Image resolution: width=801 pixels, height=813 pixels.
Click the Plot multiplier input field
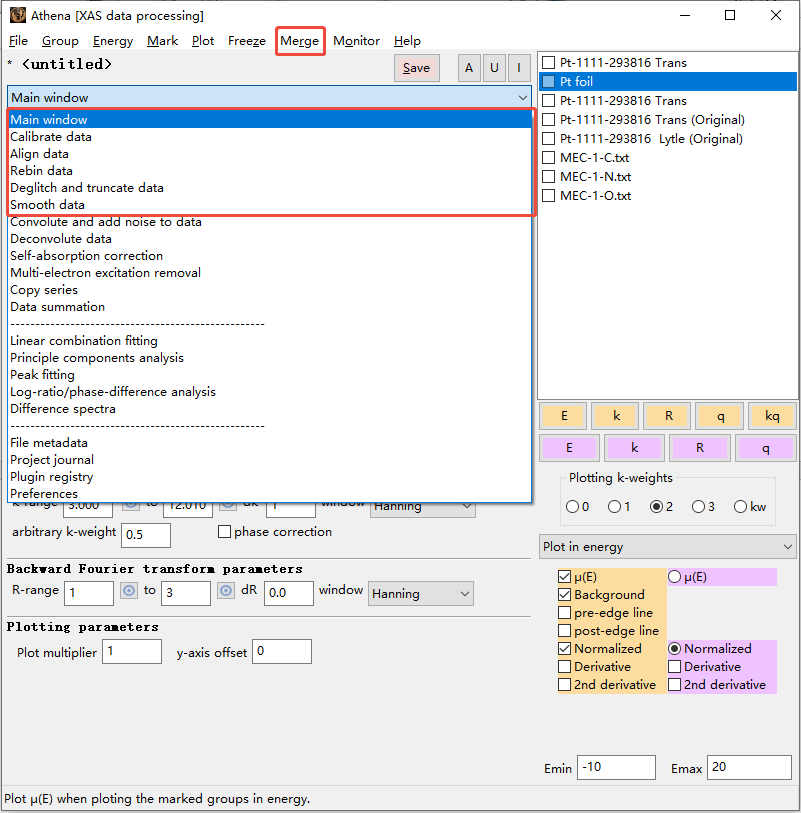point(131,652)
